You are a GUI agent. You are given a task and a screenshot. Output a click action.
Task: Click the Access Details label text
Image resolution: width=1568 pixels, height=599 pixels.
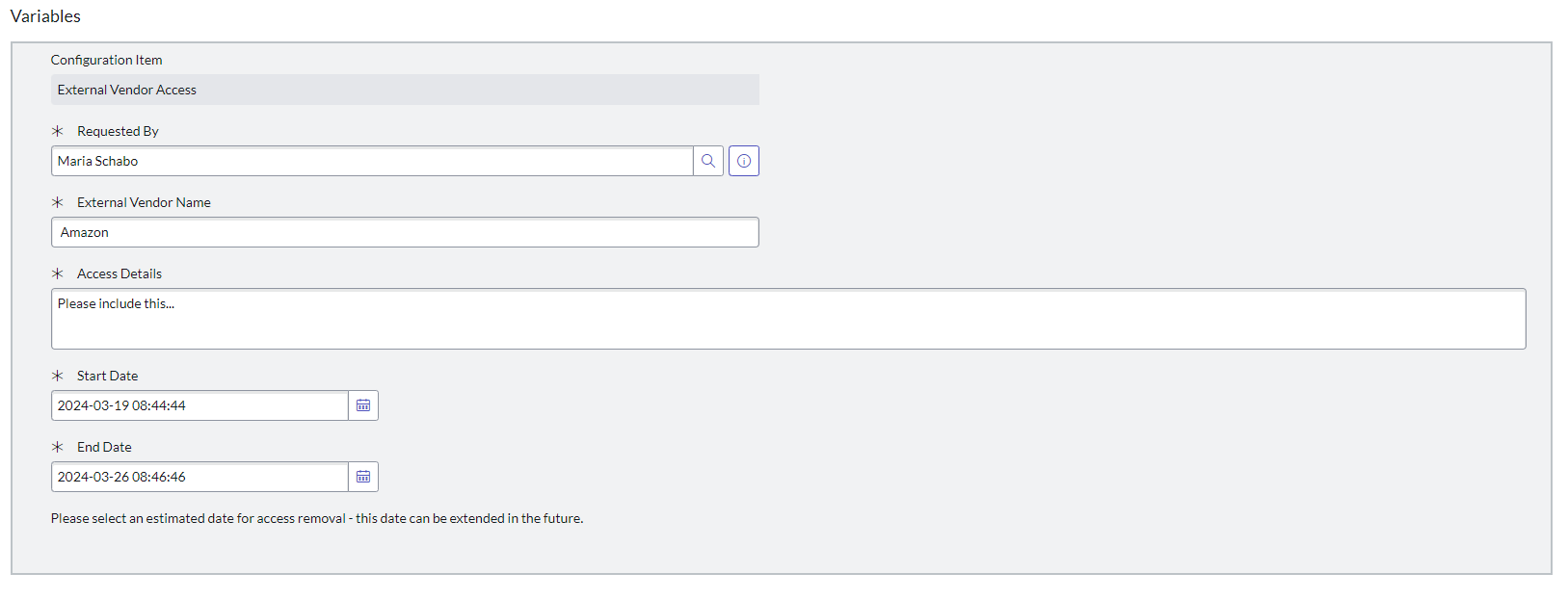(120, 273)
